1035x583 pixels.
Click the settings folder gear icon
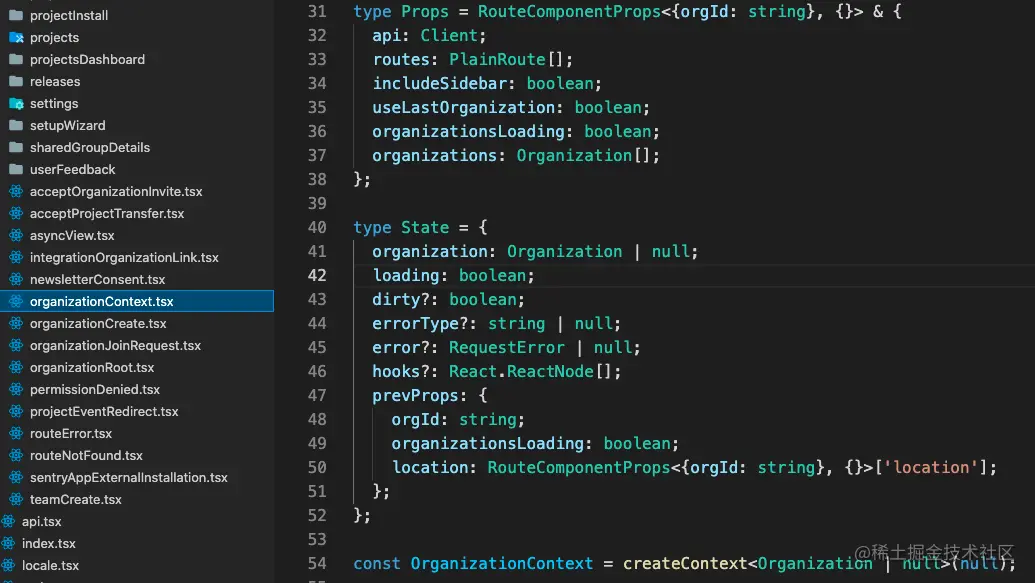pos(16,103)
